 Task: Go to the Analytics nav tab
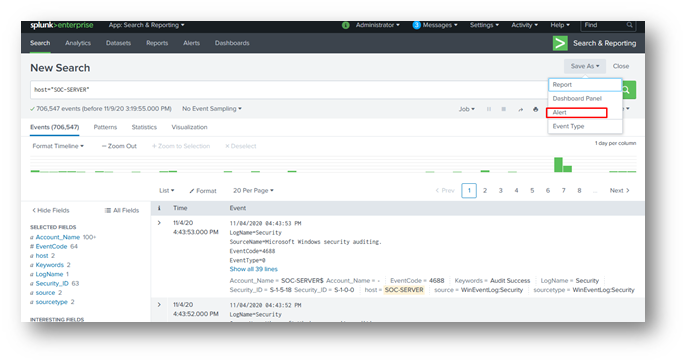tap(78, 43)
